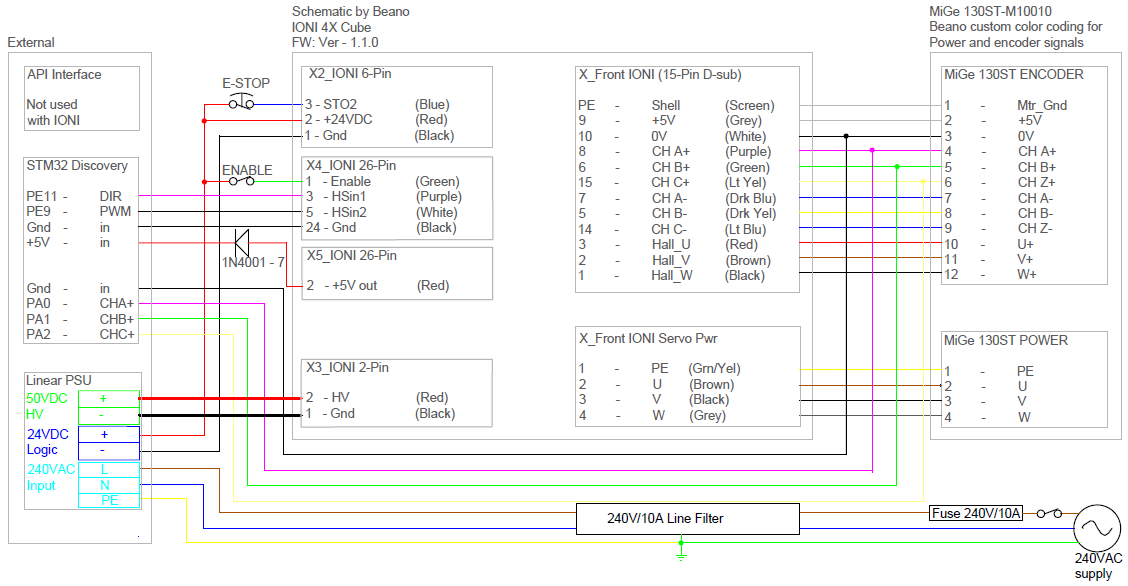
Task: Click the 'X4_IONI 26-Pin' connector title
Action: [351, 165]
